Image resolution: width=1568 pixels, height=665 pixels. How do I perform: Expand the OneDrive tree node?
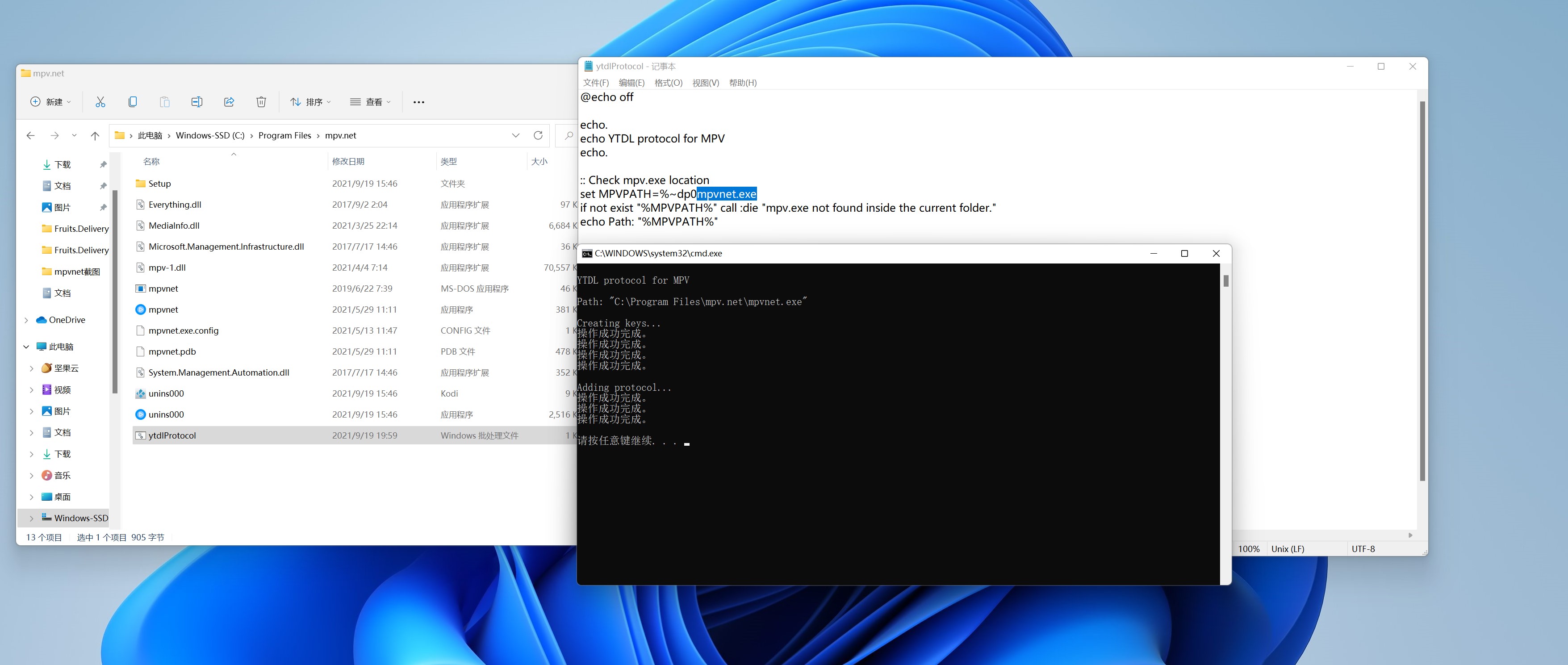point(26,320)
